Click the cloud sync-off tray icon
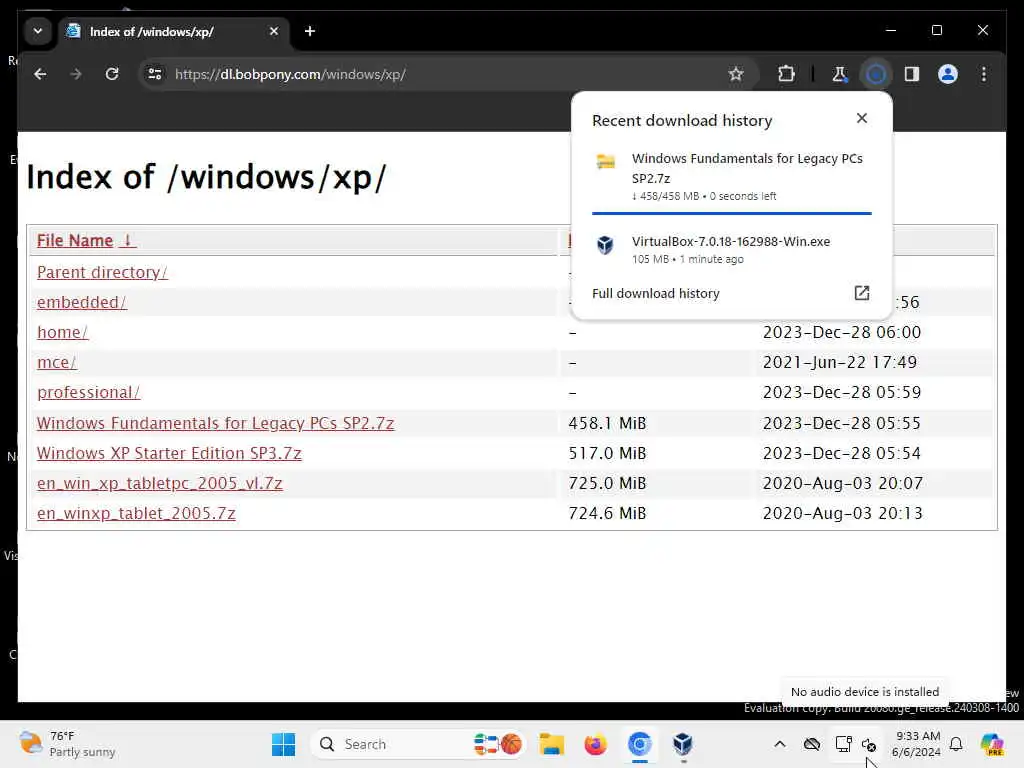The image size is (1024, 768). click(x=812, y=744)
